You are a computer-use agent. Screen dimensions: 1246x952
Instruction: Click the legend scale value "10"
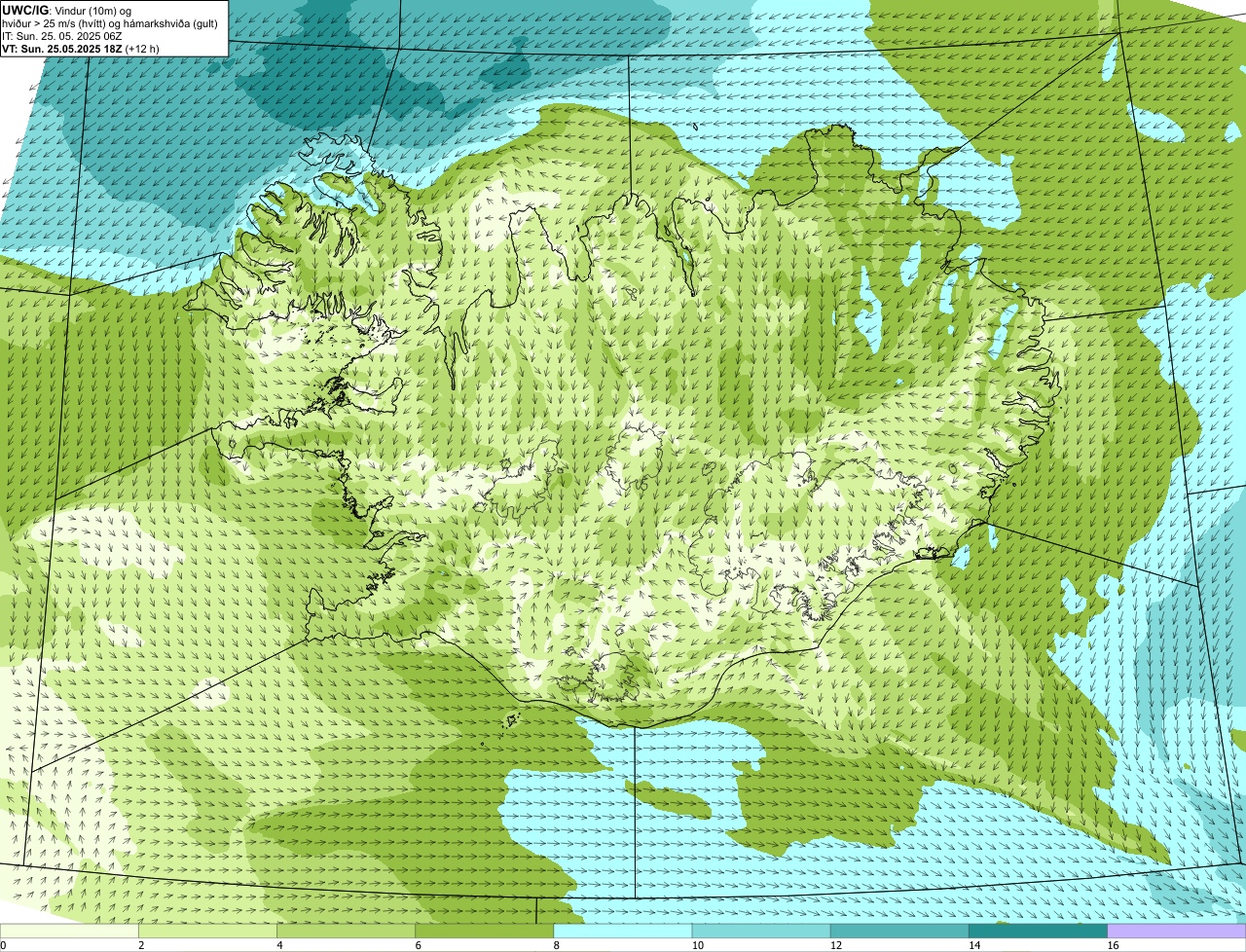coord(698,945)
